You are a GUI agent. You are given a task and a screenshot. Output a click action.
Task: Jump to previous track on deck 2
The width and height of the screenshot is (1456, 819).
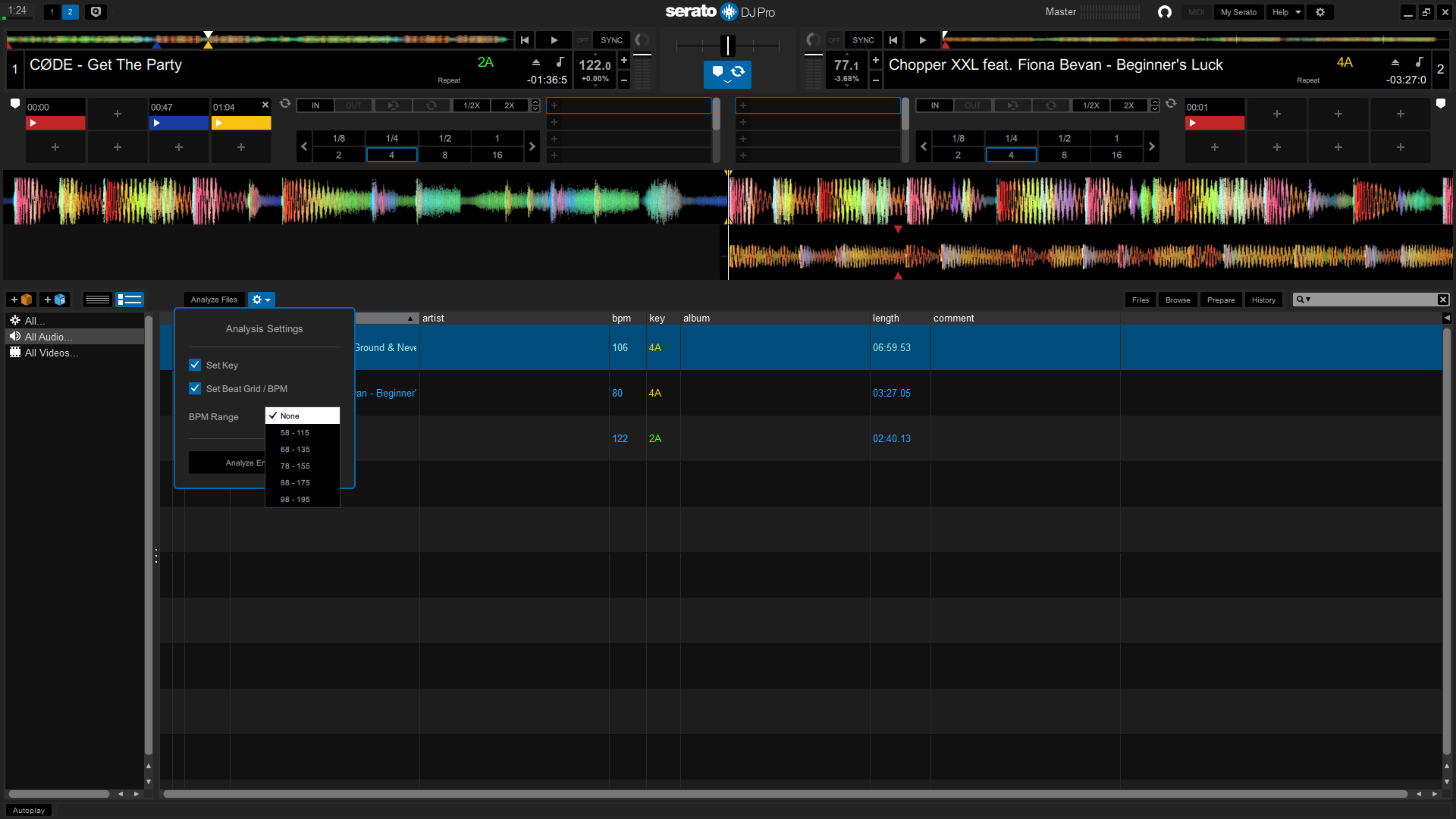click(x=893, y=40)
